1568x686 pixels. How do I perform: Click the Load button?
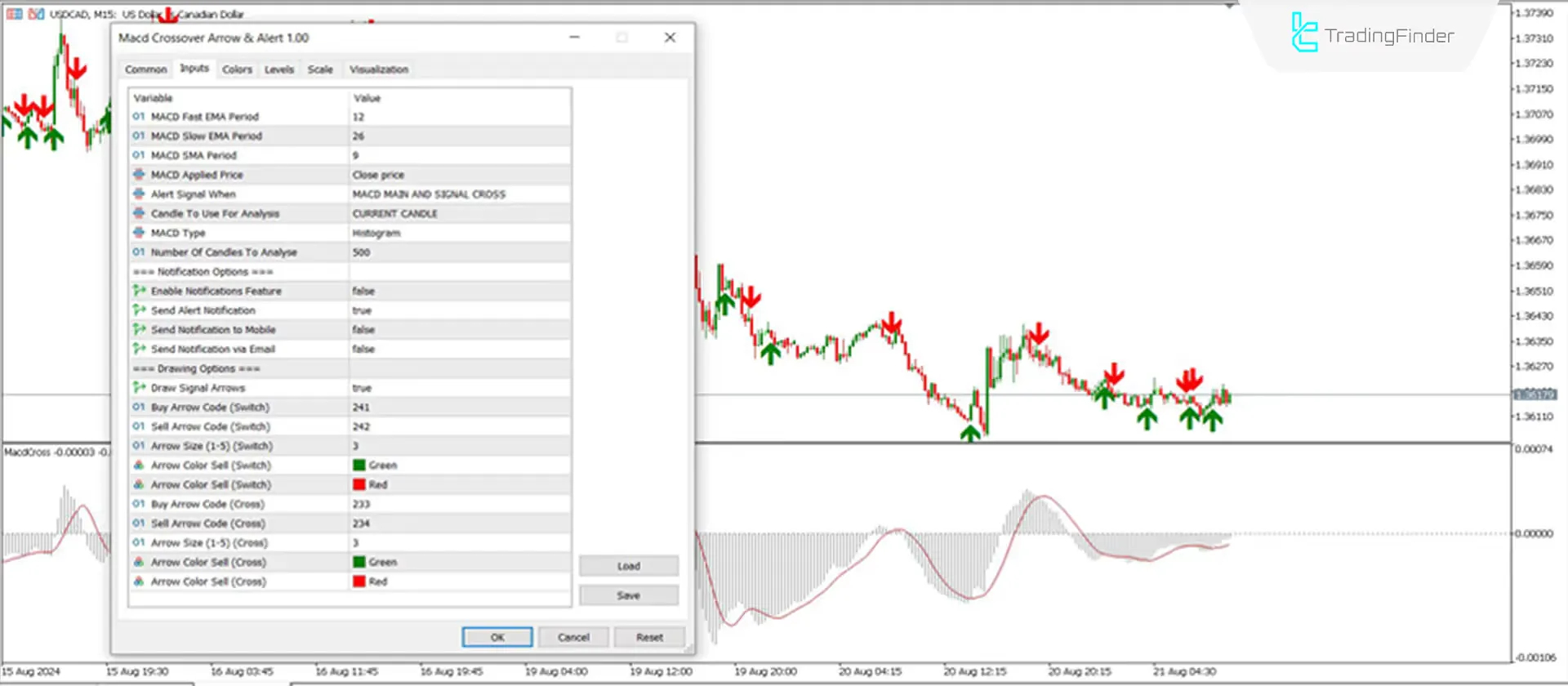coord(629,566)
